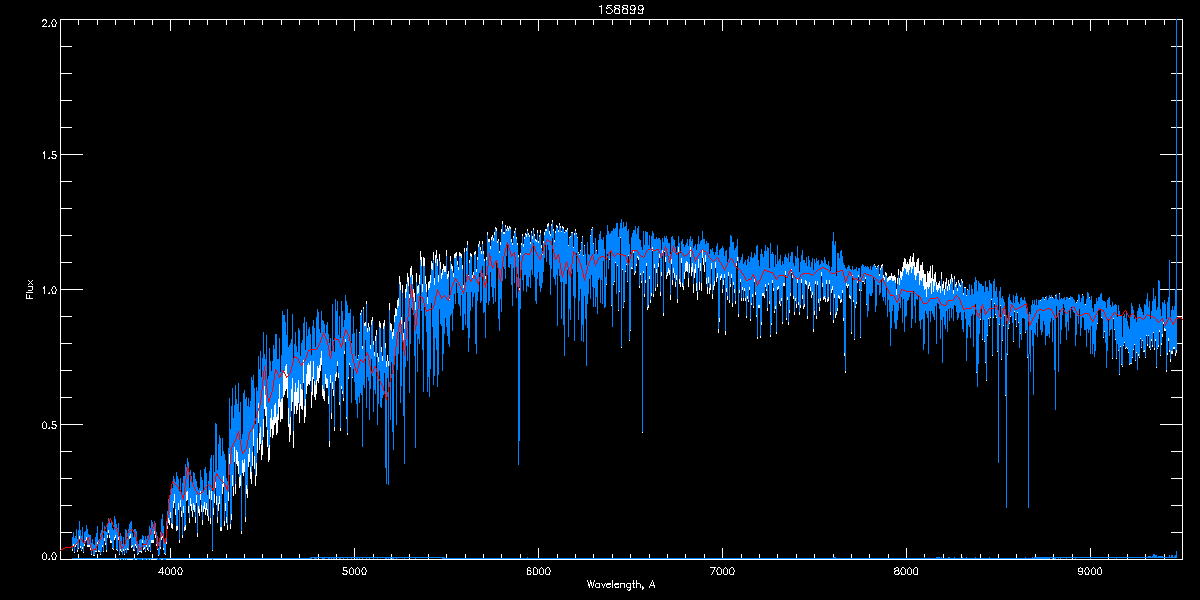Click the blue vertical line at right plot edge
The height and width of the screenshot is (600, 1200).
coord(1177,300)
